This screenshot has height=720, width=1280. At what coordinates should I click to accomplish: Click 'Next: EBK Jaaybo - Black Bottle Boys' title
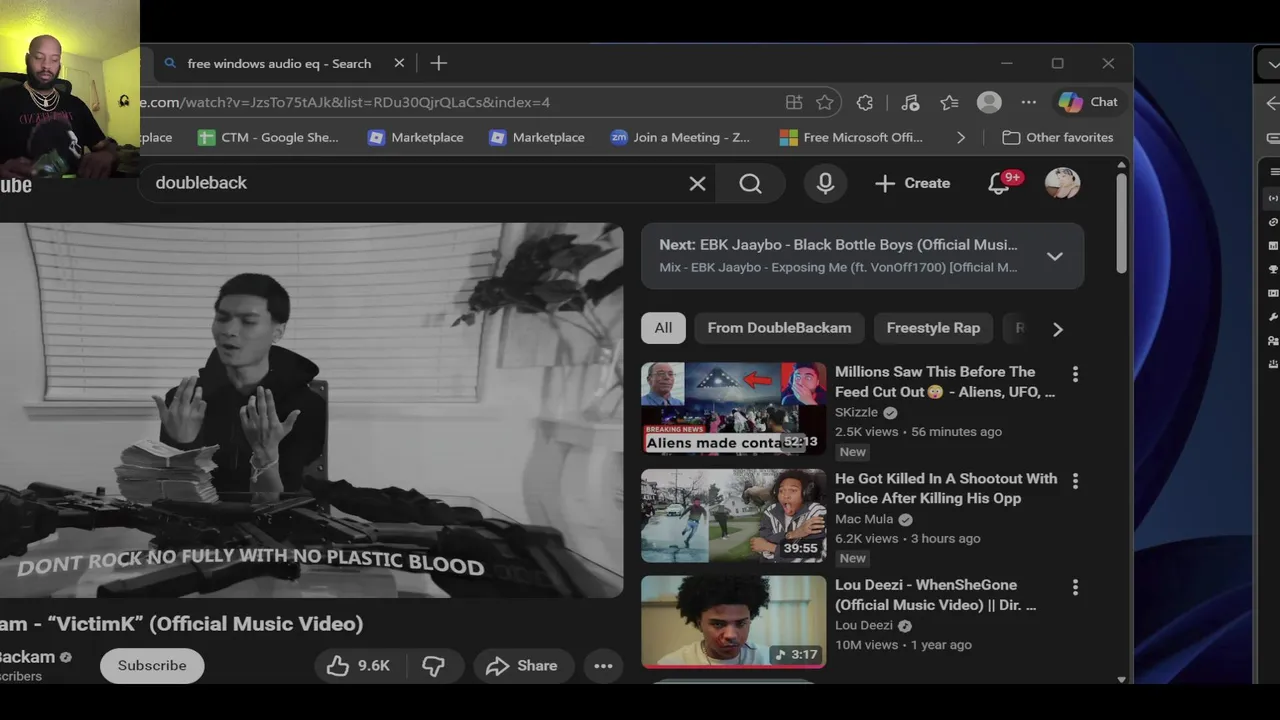click(x=838, y=244)
